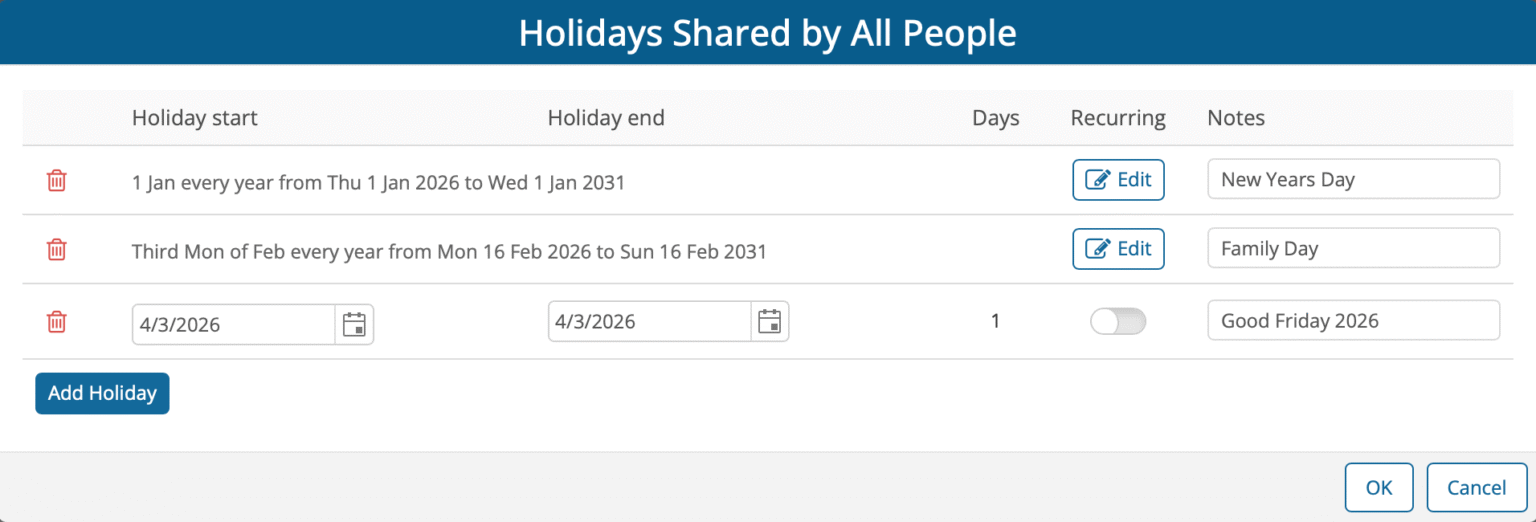The height and width of the screenshot is (522, 1536).
Task: Confirm the dialog with OK
Action: click(1379, 488)
